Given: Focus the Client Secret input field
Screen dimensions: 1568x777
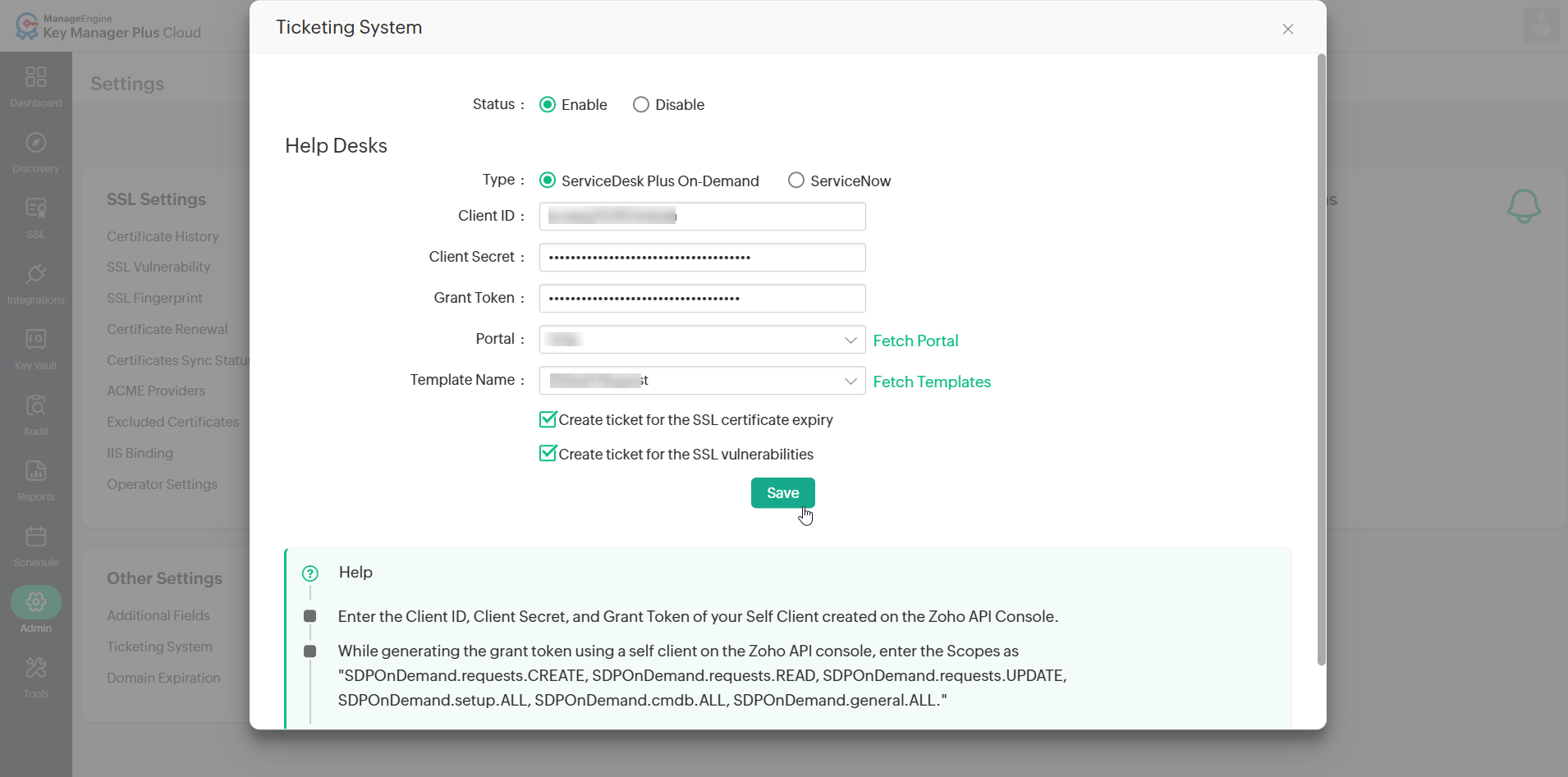Looking at the screenshot, I should [702, 258].
